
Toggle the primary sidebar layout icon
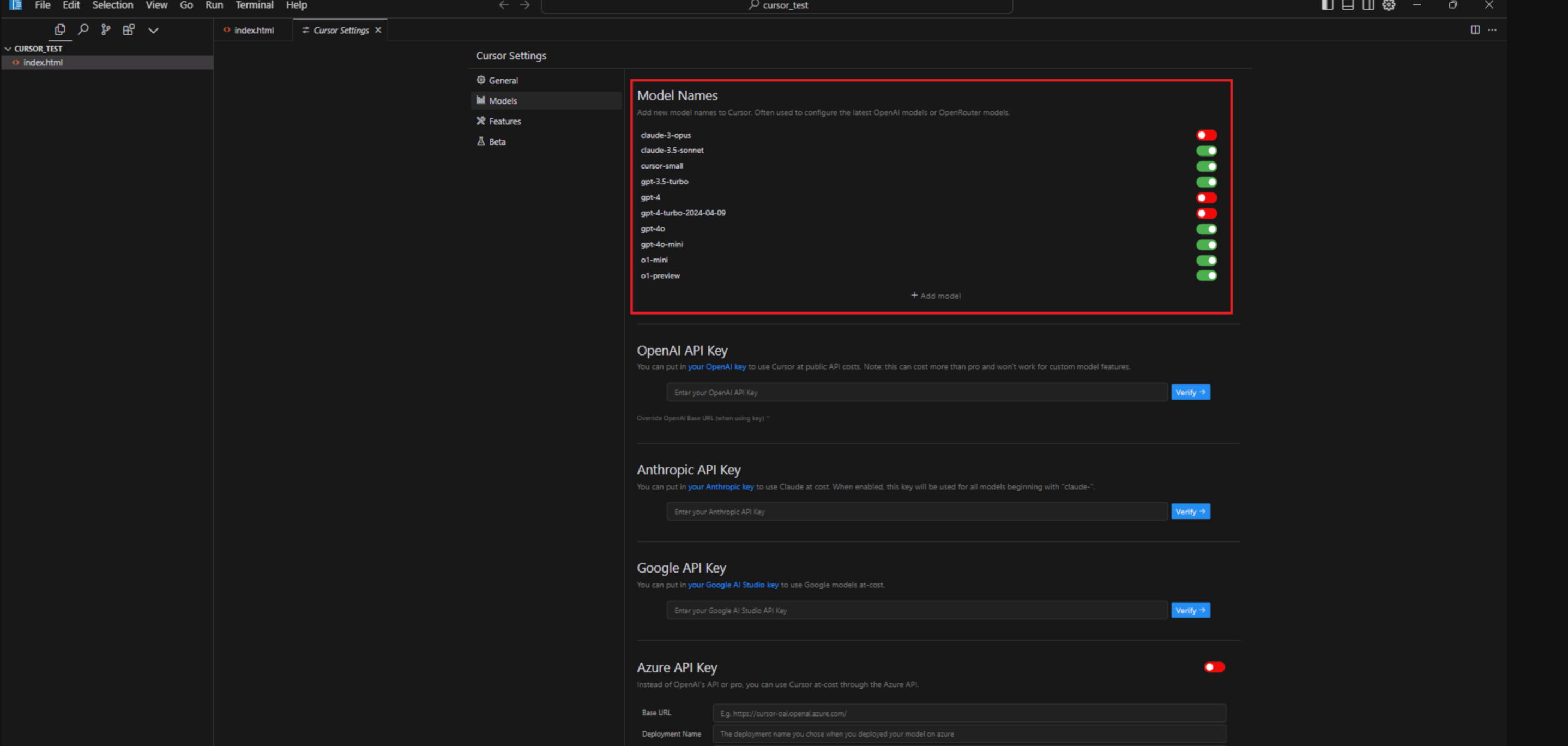1328,5
